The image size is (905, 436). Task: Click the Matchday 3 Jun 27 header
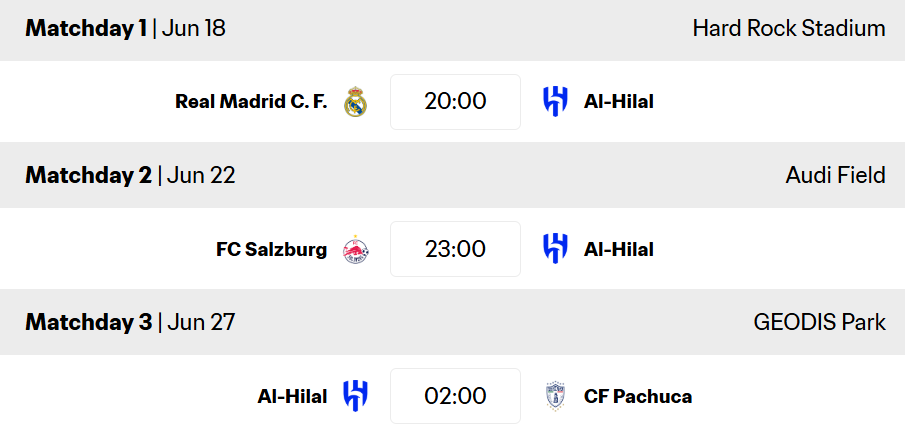(130, 322)
